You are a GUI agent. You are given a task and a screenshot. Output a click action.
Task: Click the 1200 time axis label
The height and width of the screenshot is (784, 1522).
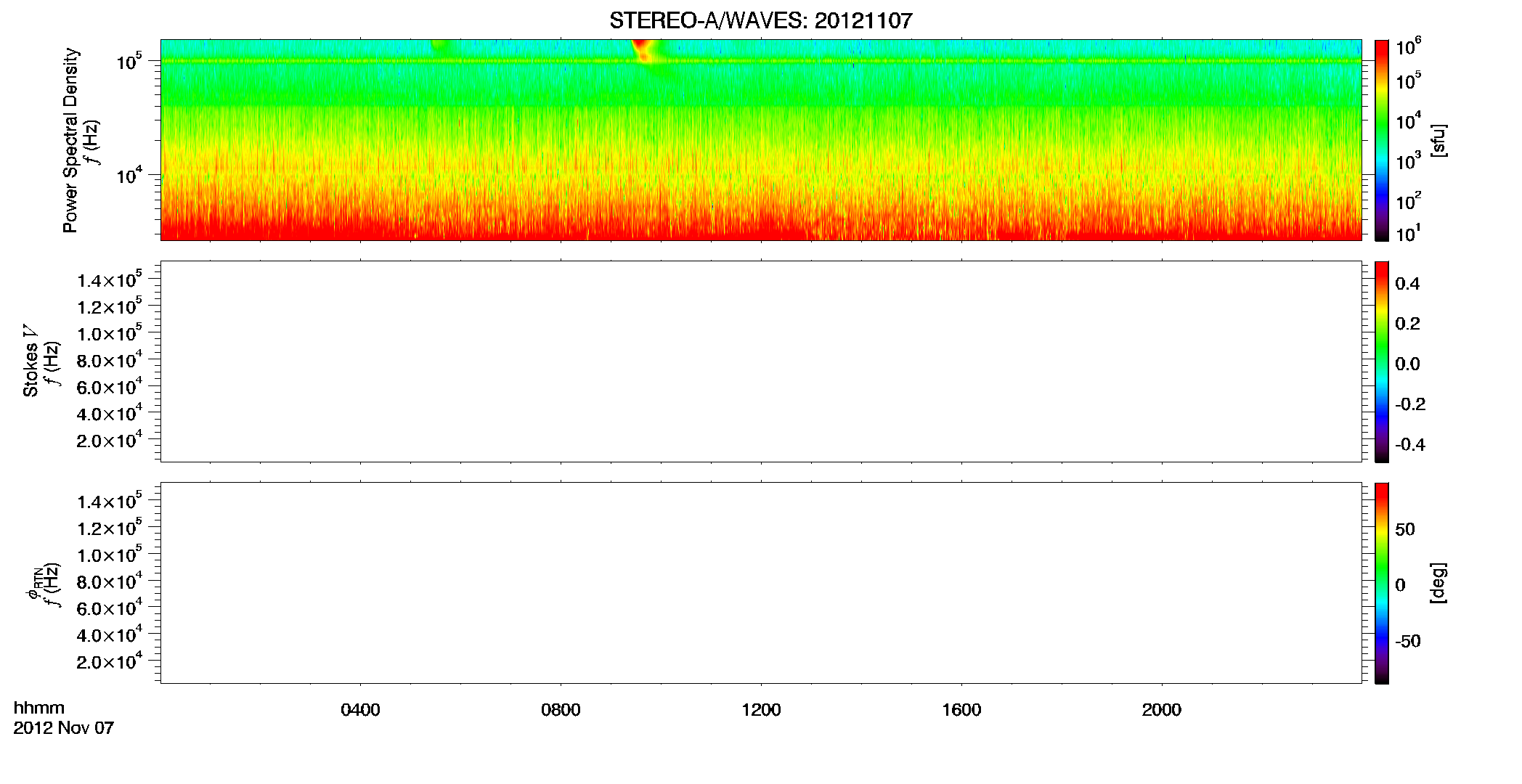(761, 710)
